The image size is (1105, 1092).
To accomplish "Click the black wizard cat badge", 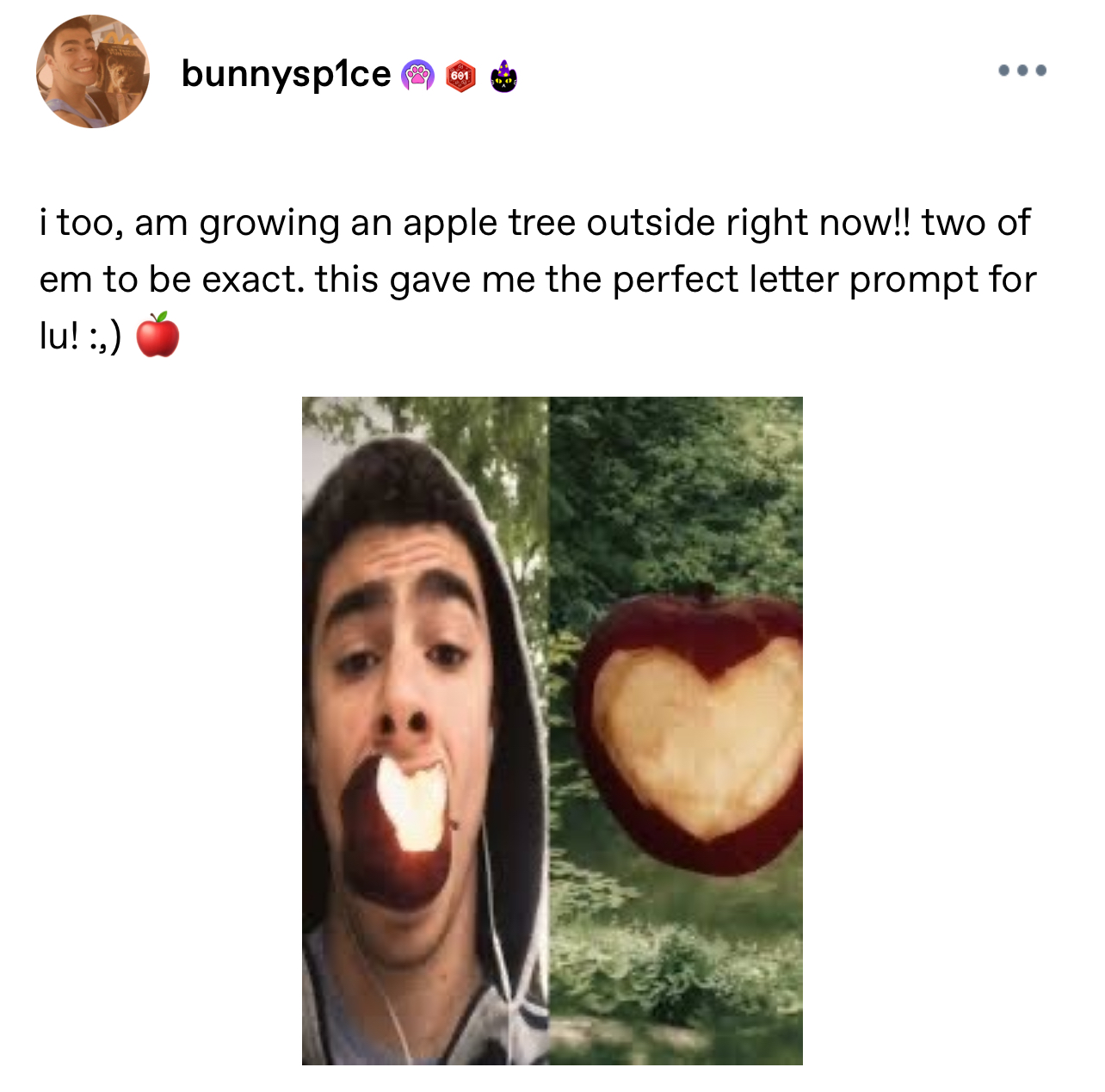I will pyautogui.click(x=503, y=76).
